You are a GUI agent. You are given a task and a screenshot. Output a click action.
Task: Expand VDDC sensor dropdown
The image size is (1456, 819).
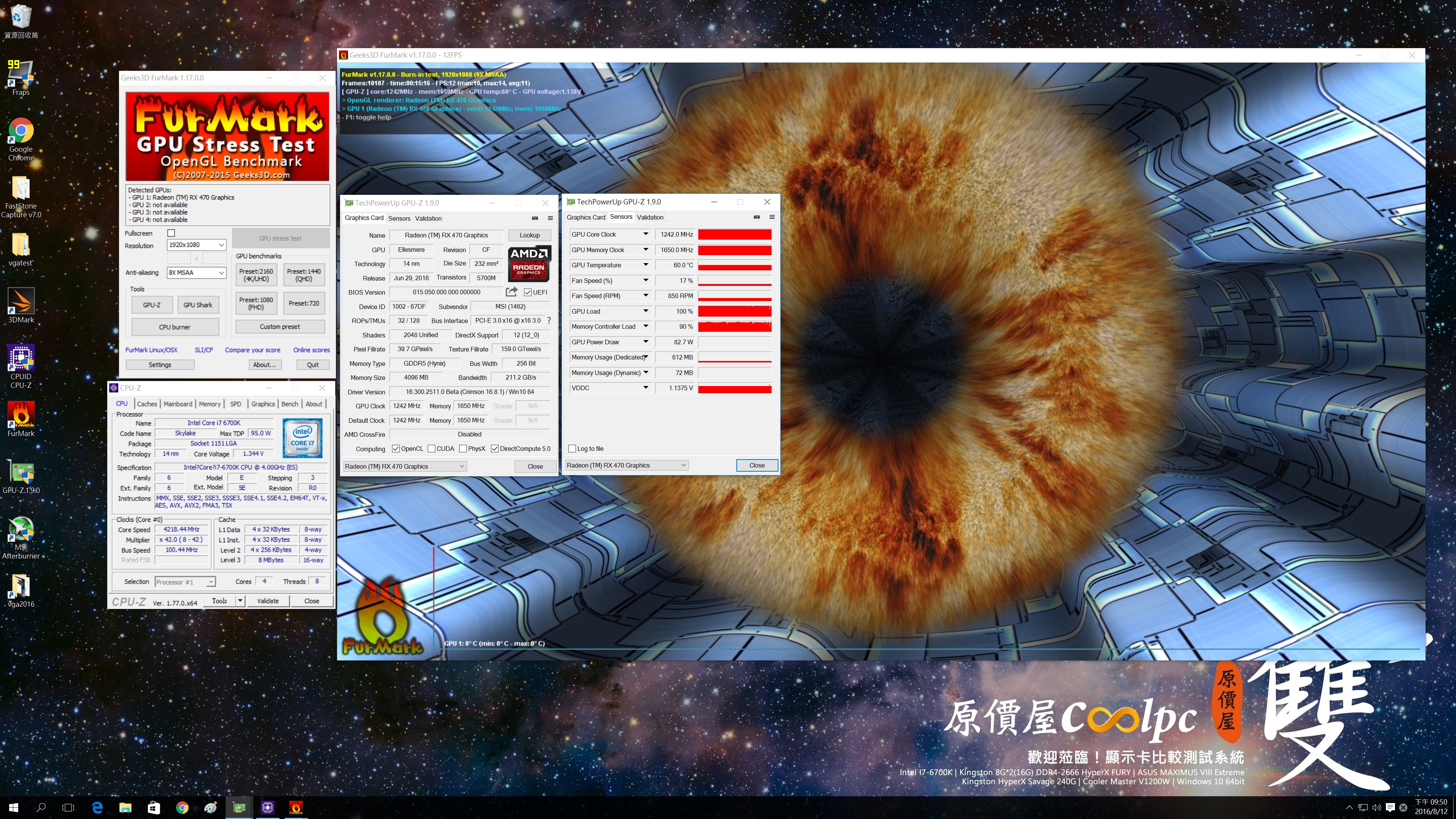click(645, 388)
